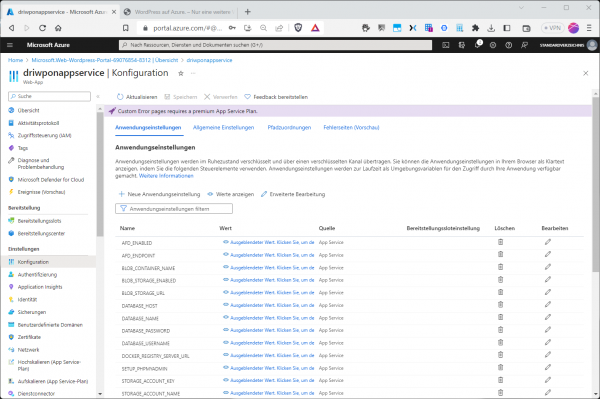The width and height of the screenshot is (600, 399).
Task: Open the Azure portal hamburger menu
Action: coord(10,45)
